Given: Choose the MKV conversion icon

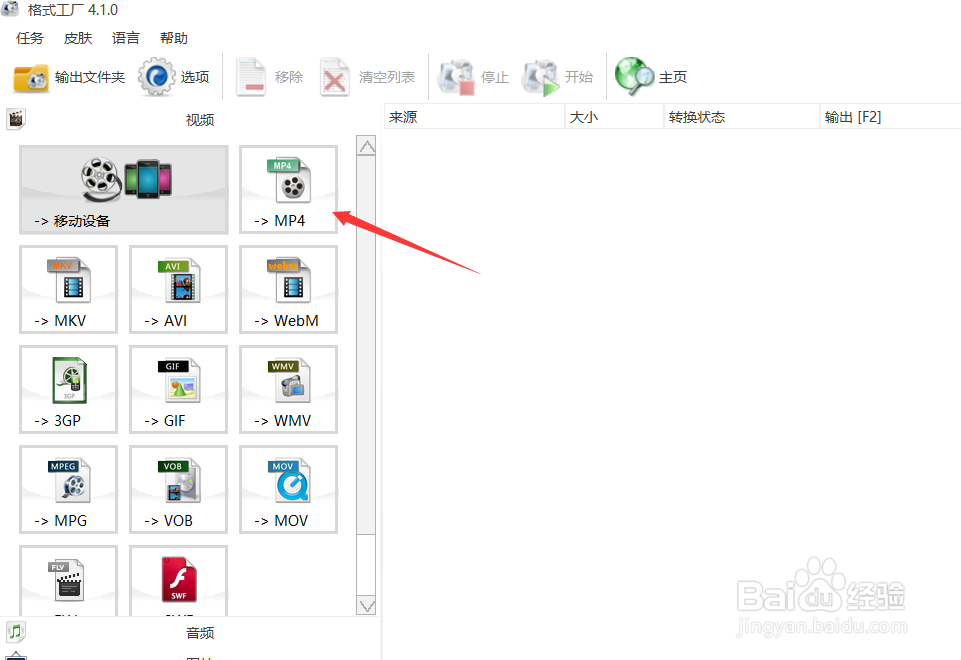Looking at the screenshot, I should (x=68, y=290).
